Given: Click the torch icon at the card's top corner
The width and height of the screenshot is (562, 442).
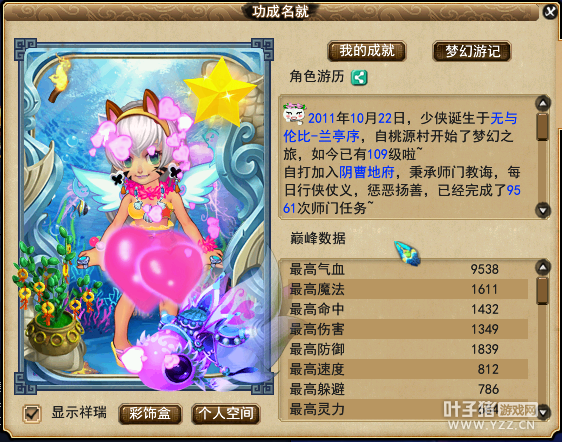Looking at the screenshot, I should tap(59, 78).
